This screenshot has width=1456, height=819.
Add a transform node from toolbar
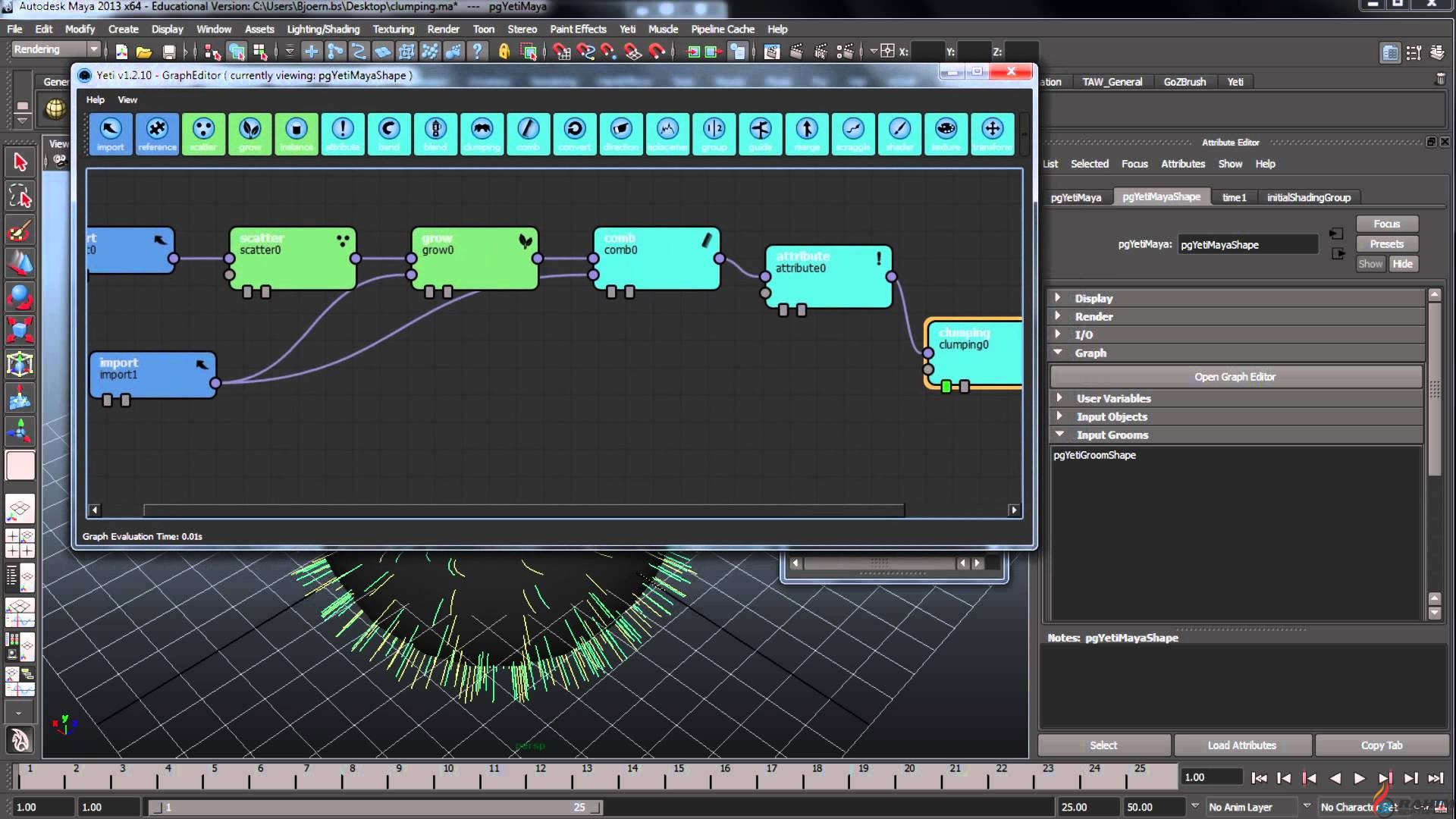(992, 133)
